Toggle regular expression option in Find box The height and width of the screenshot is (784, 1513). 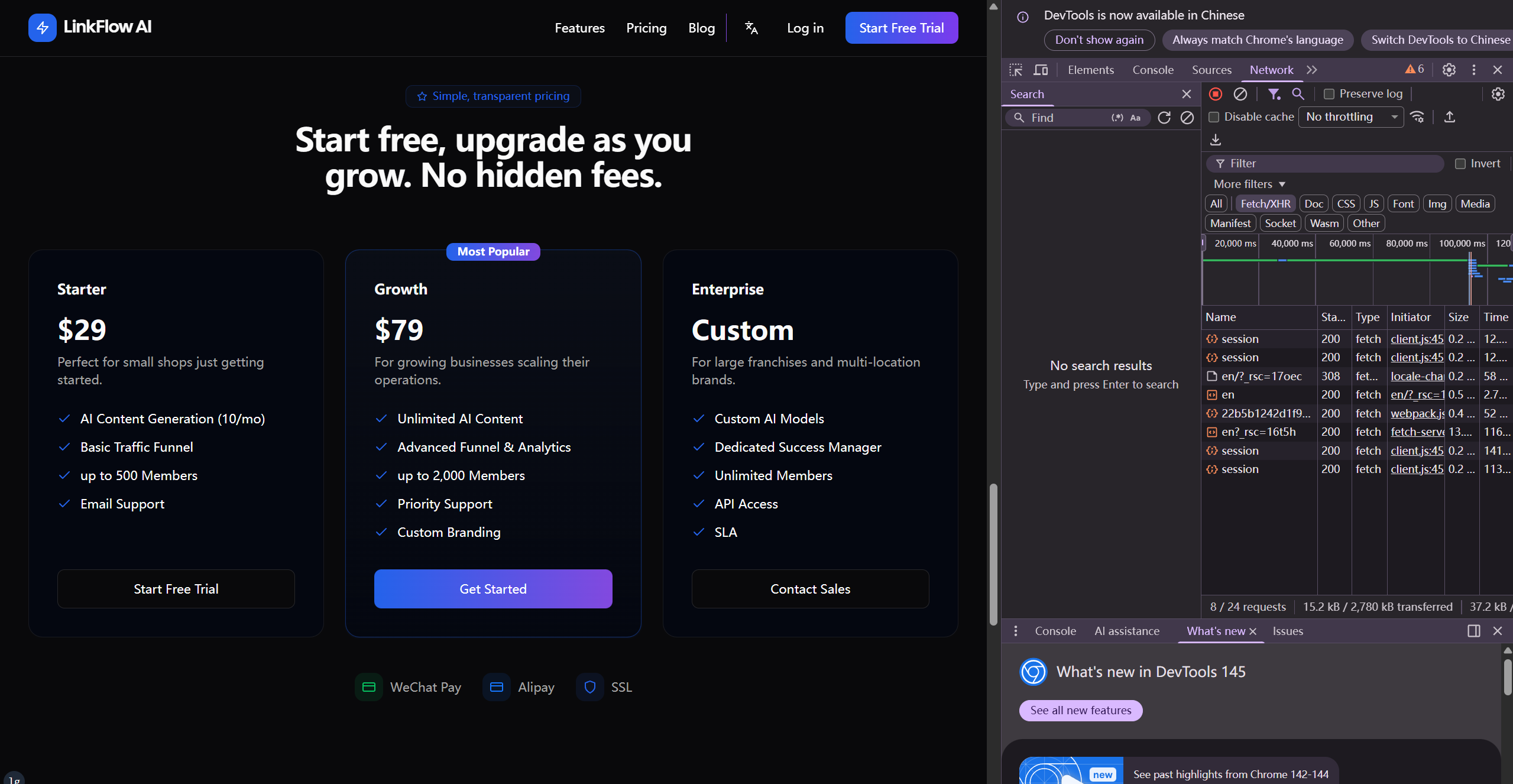(1117, 118)
